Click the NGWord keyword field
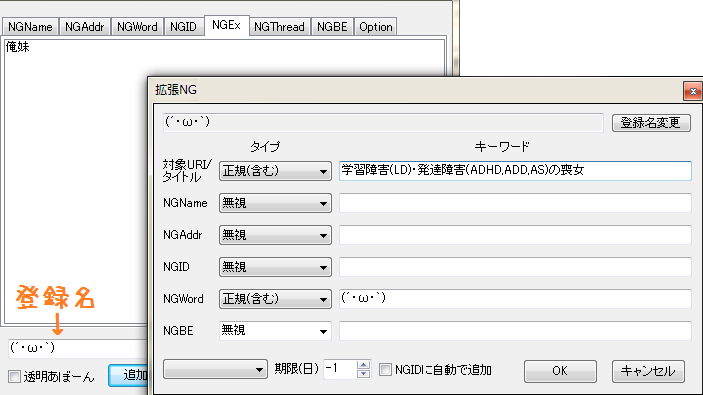 click(515, 299)
